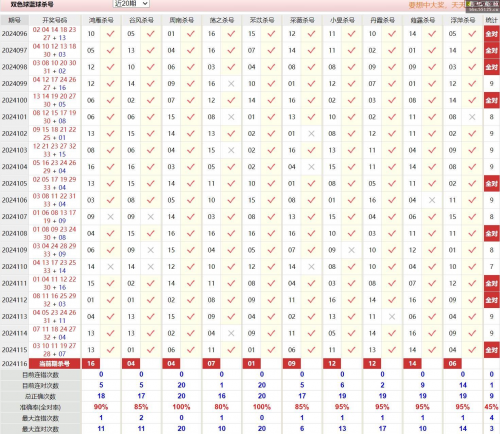Select upcoming period number 2024116
Screen dimensions: 500x434
click(14, 364)
